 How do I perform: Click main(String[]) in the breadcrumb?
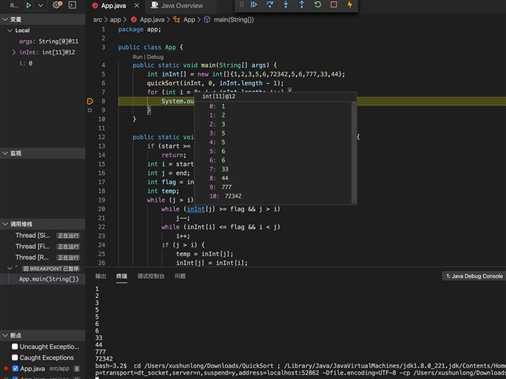coord(234,20)
